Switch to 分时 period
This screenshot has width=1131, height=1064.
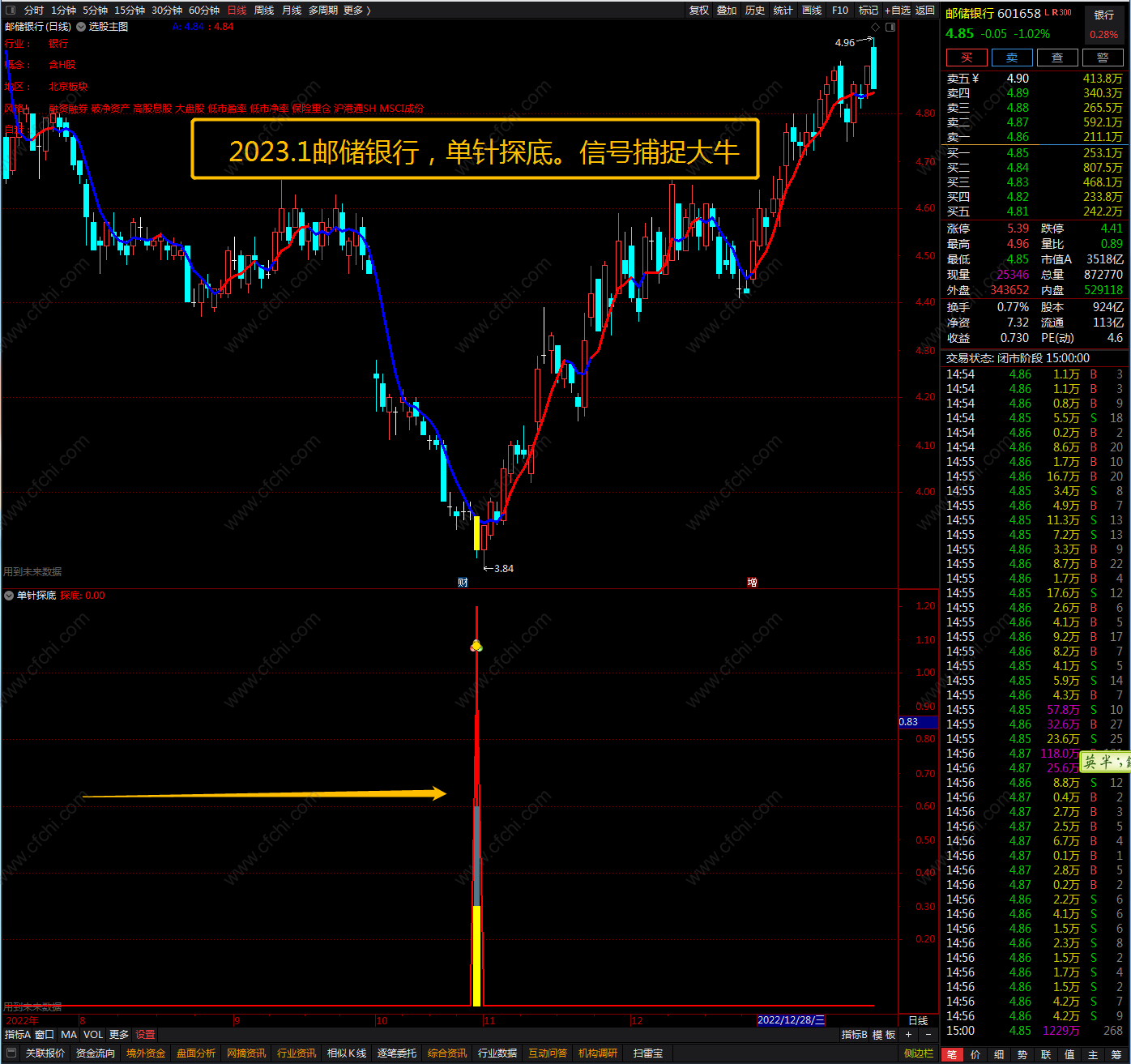click(34, 11)
